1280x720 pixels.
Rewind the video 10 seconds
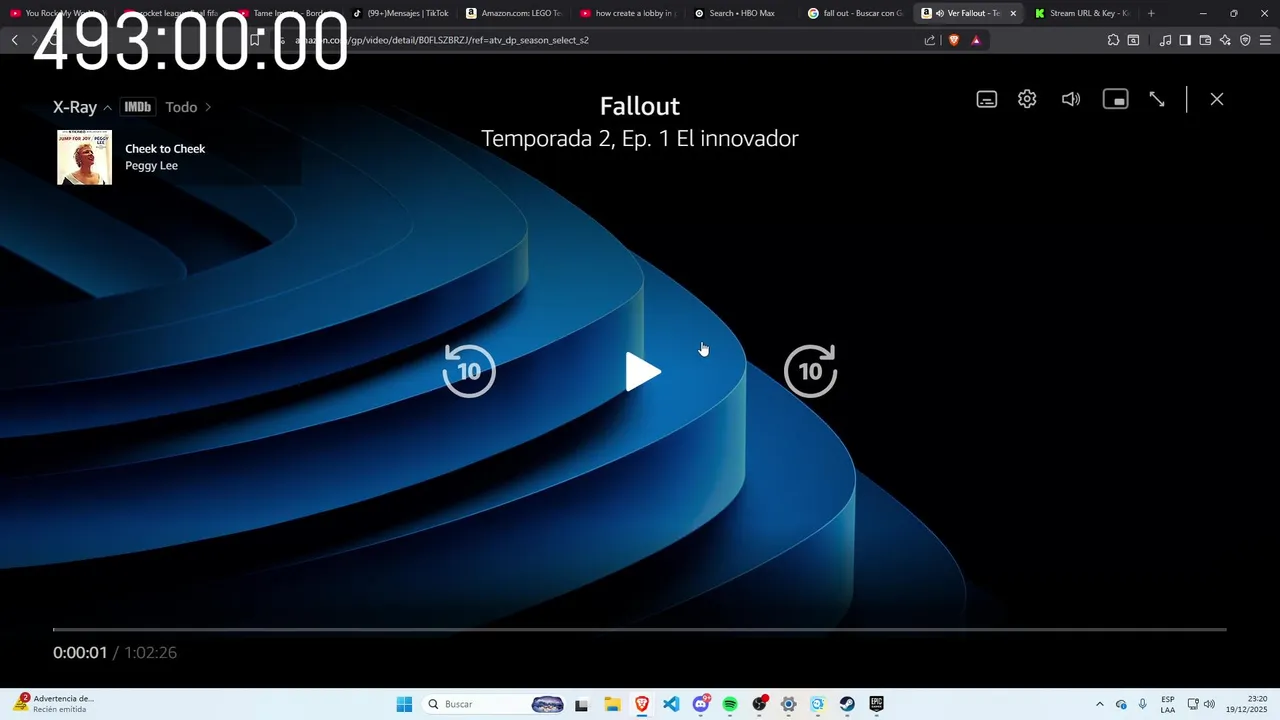pyautogui.click(x=469, y=371)
